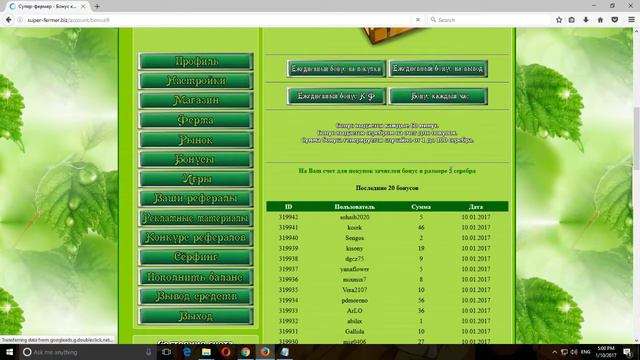Screen dimensions: 640x360
Task: Go back with browser back arrow
Action: pos(9,20)
